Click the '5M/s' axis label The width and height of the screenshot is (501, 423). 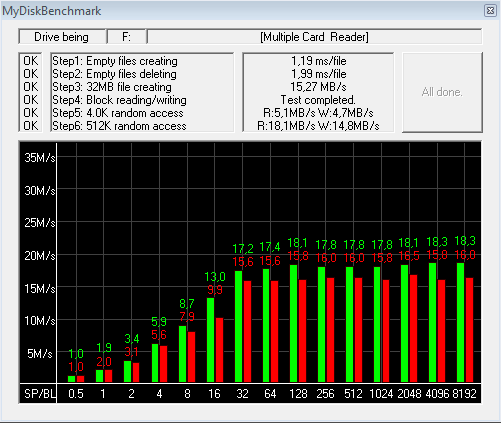pos(40,353)
